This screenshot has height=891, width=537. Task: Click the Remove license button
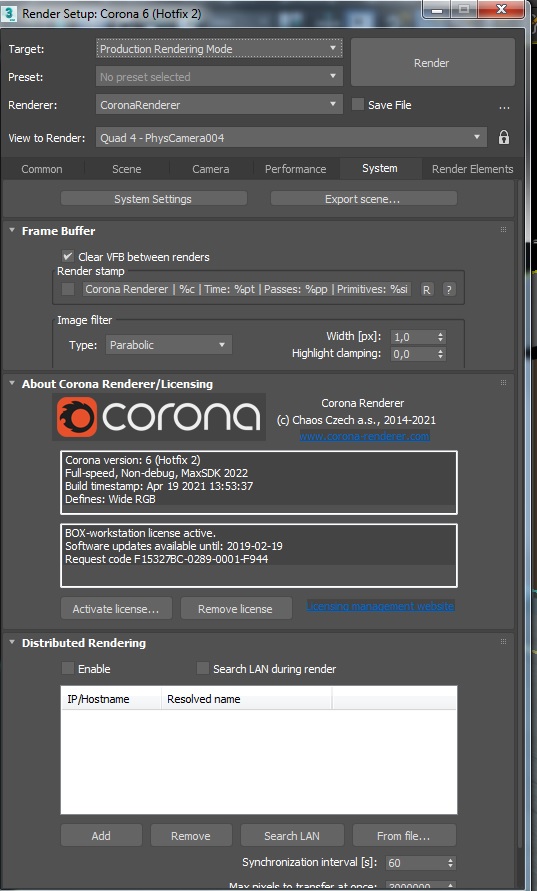(x=235, y=609)
